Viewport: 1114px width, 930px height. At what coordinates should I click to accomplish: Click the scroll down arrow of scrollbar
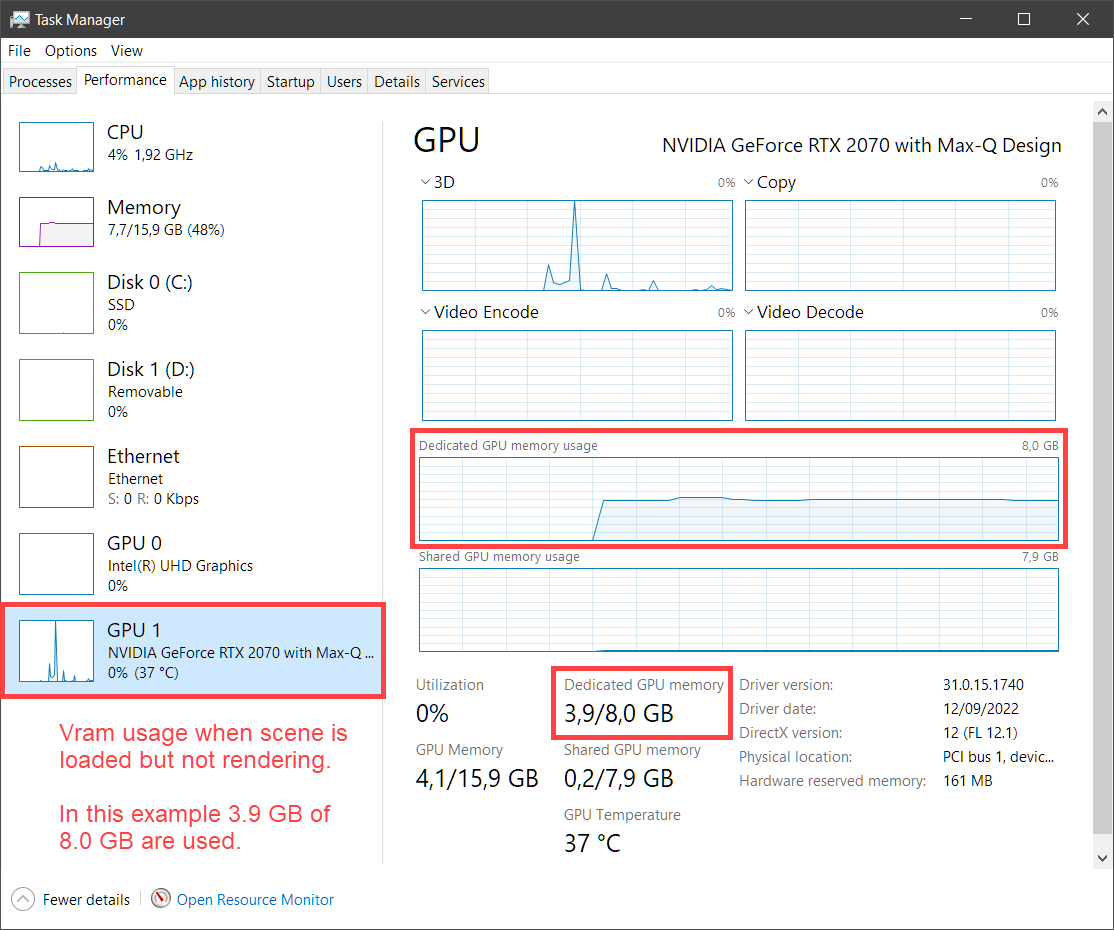[x=1101, y=857]
